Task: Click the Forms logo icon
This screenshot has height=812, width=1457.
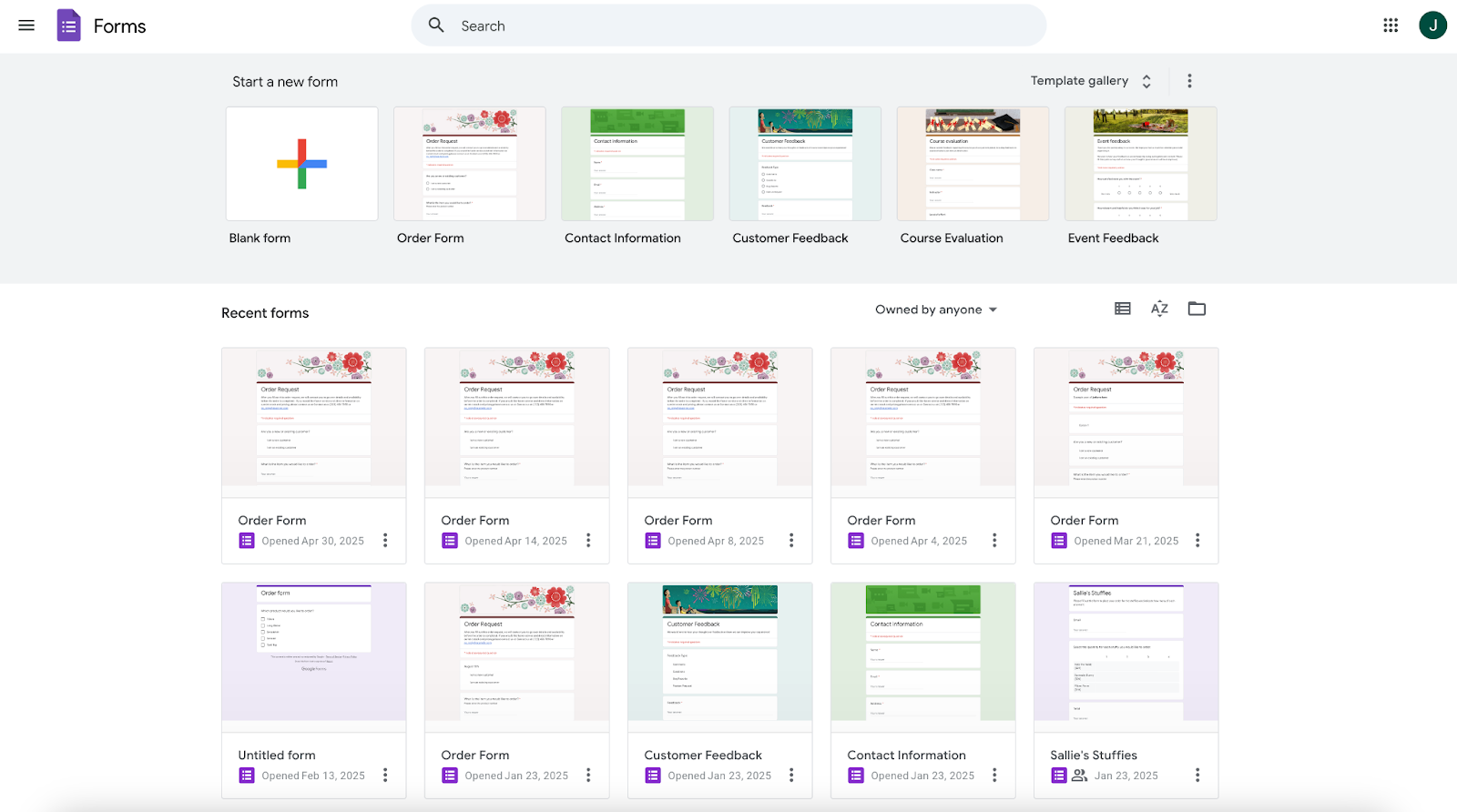Action: click(68, 25)
